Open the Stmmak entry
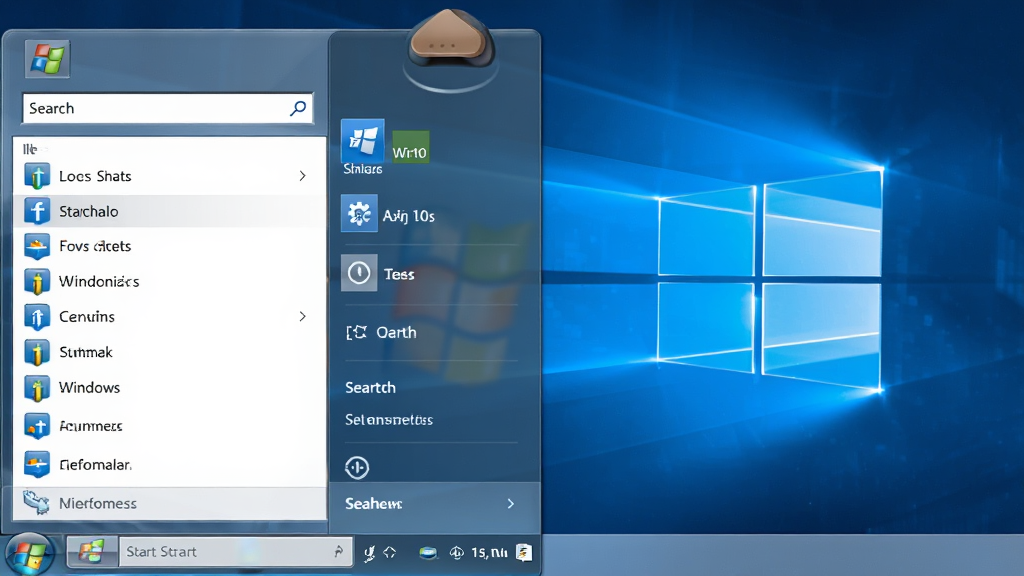 (x=170, y=352)
